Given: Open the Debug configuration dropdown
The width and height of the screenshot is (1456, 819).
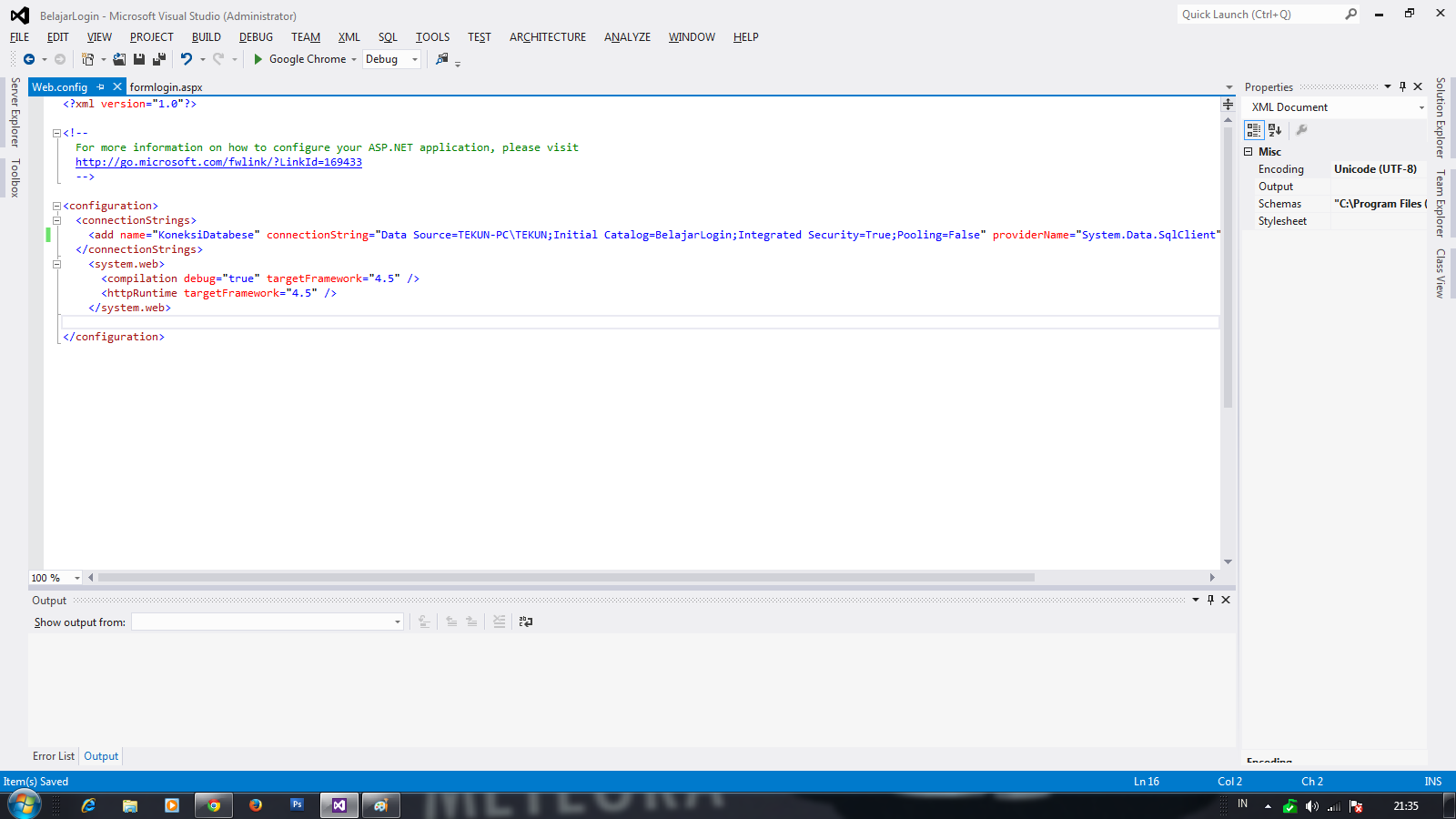Looking at the screenshot, I should (x=414, y=59).
